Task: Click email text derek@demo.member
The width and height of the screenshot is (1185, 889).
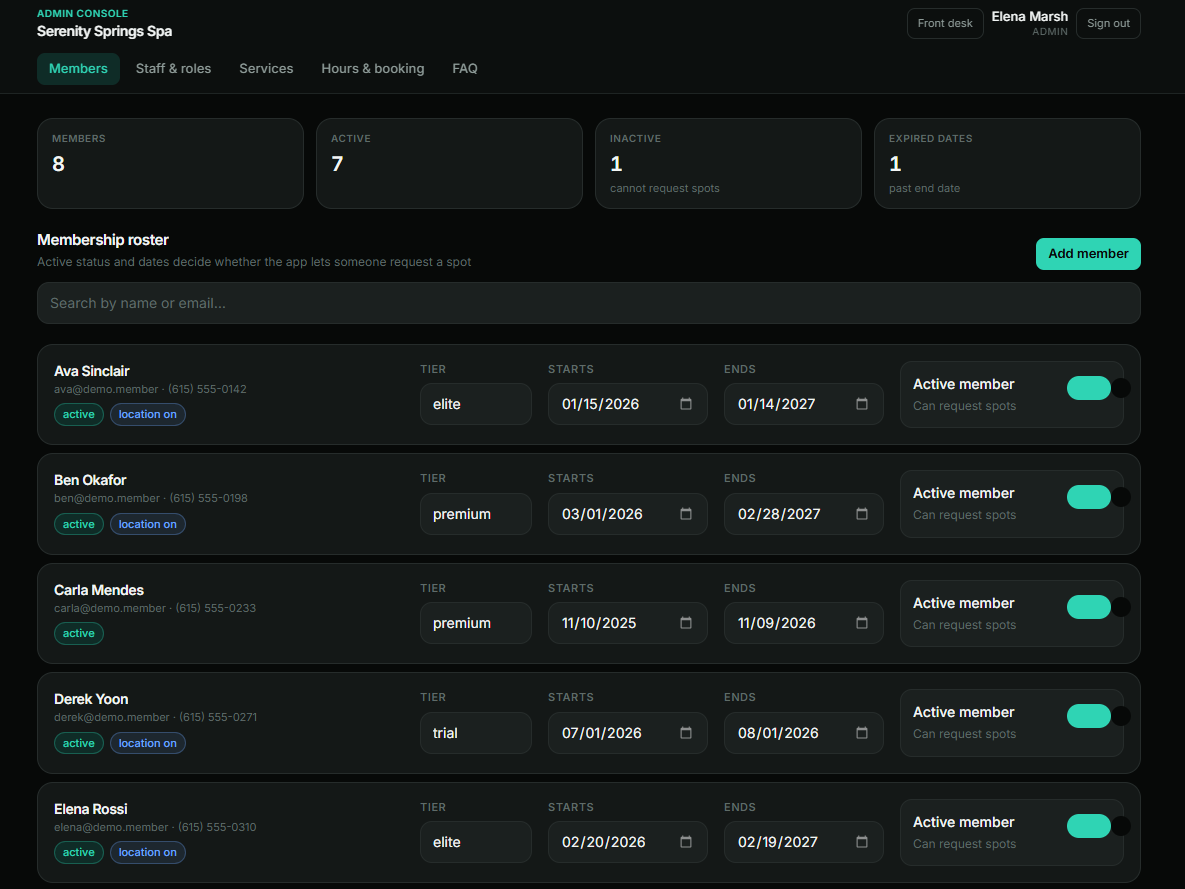Action: pos(112,717)
